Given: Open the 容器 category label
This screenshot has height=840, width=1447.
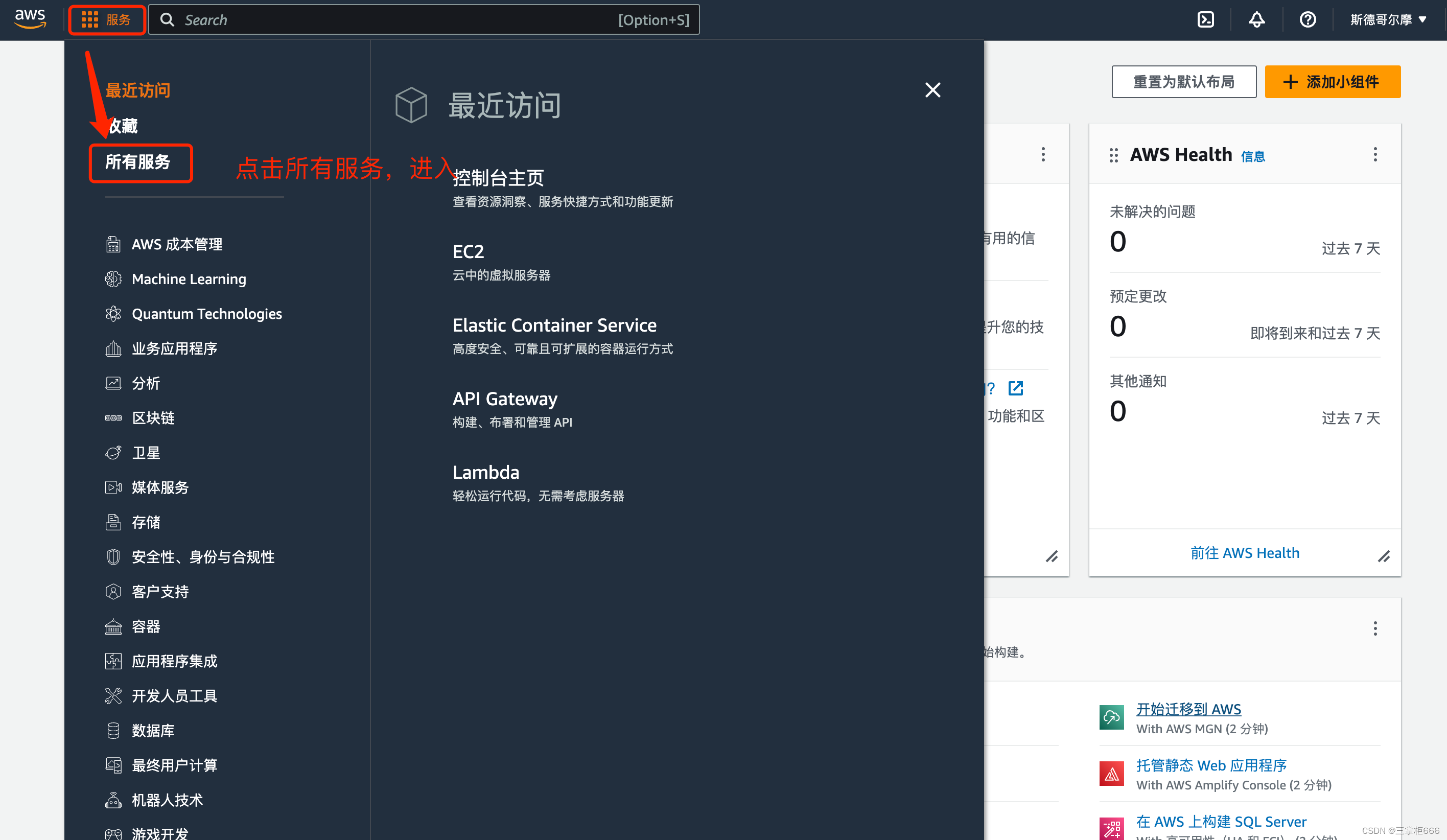Looking at the screenshot, I should point(146,626).
